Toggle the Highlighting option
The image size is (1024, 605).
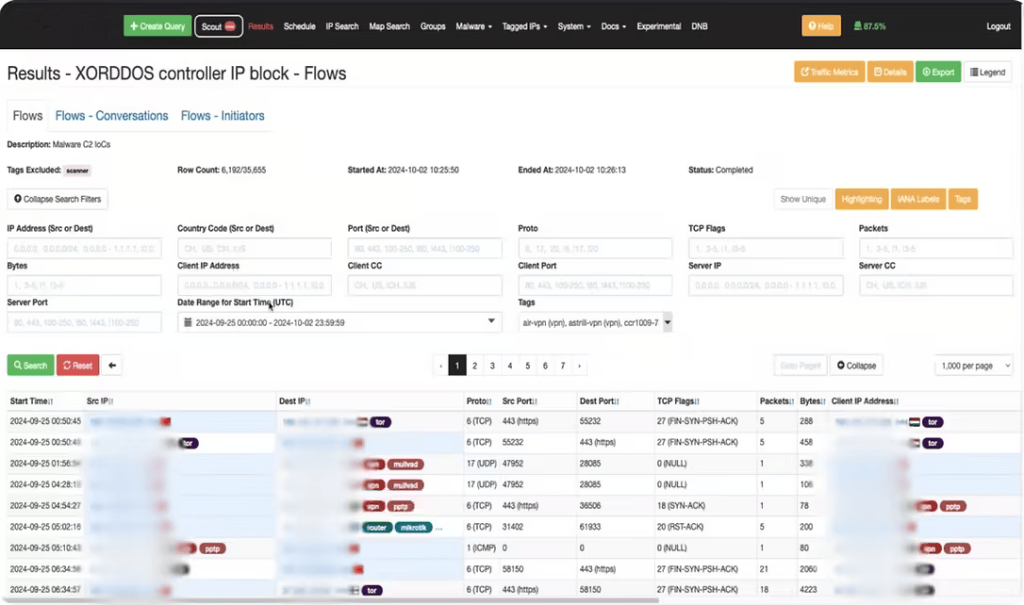[x=861, y=199]
